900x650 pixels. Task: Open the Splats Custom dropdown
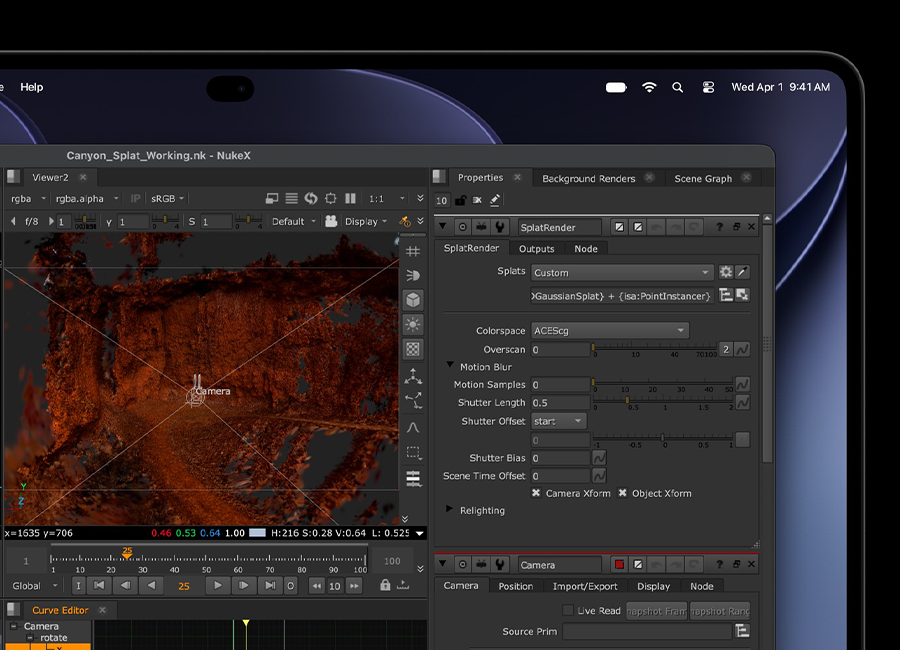click(x=622, y=273)
